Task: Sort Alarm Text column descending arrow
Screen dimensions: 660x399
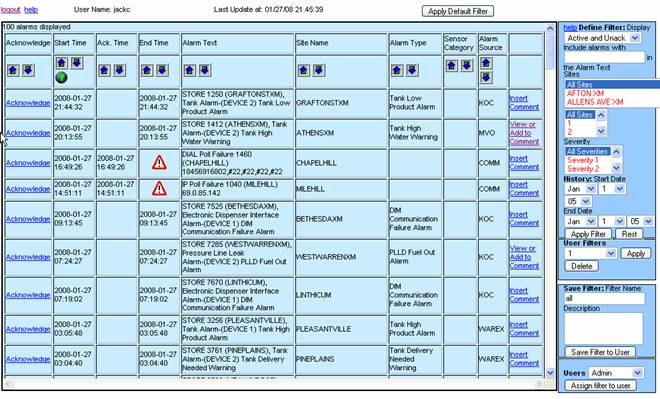Action: 205,70
